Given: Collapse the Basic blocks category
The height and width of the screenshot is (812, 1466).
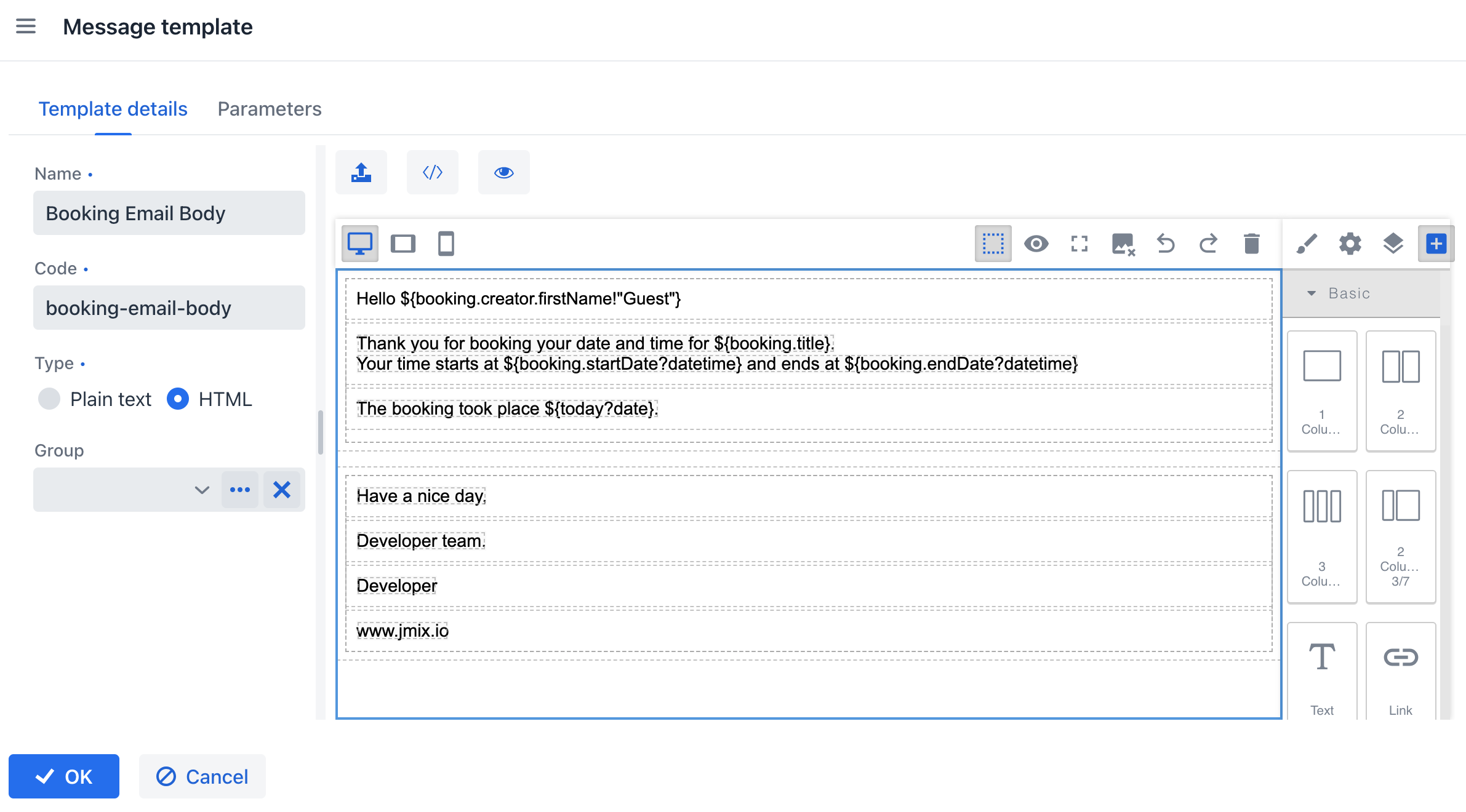Looking at the screenshot, I should pyautogui.click(x=1312, y=293).
